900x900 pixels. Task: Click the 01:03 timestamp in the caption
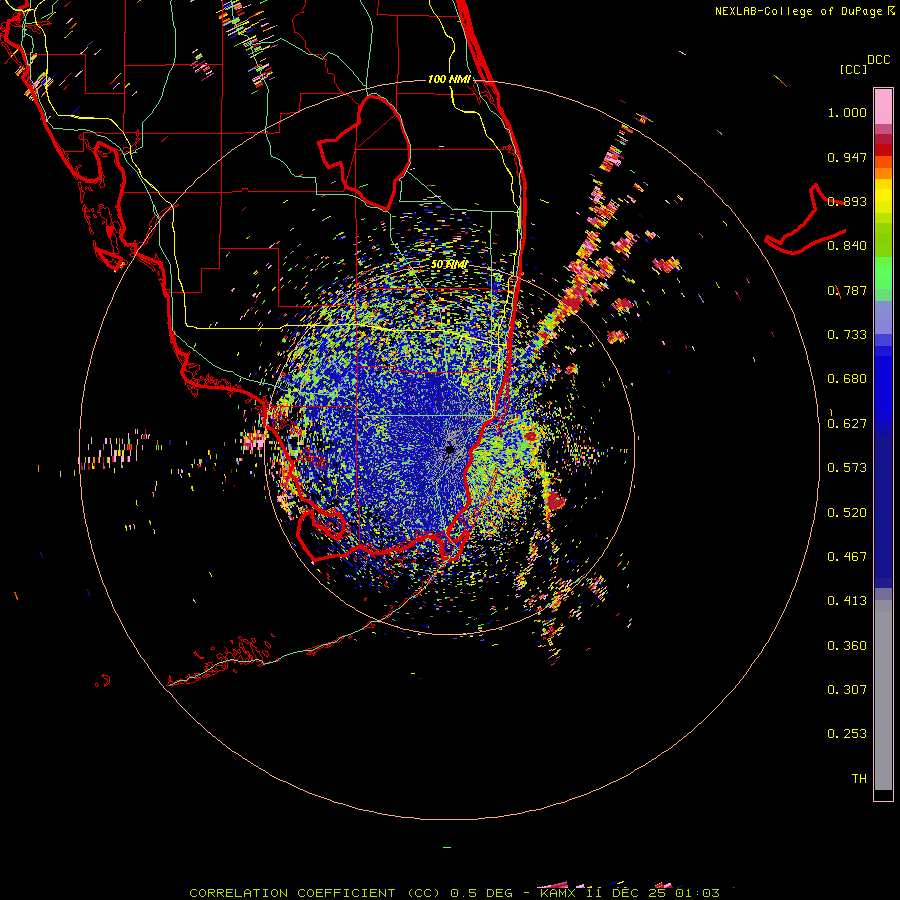697,893
